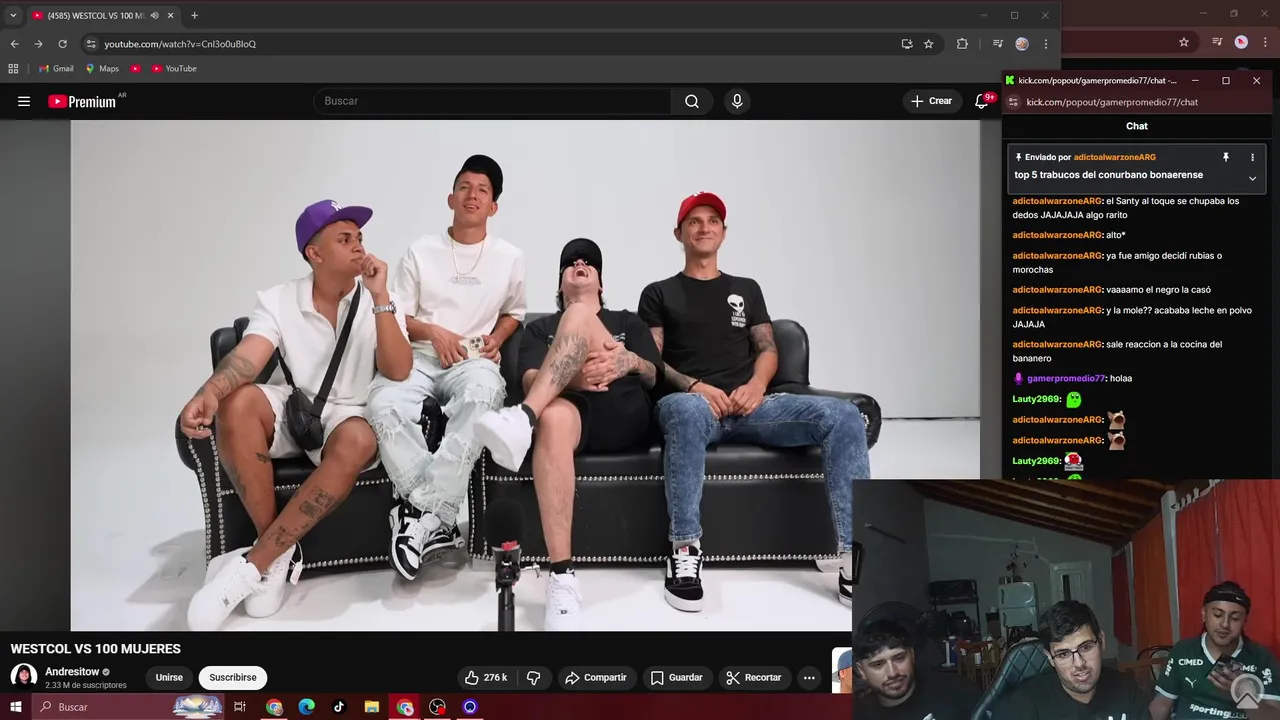Start voice search with the microphone icon
The width and height of the screenshot is (1280, 720).
(x=737, y=101)
